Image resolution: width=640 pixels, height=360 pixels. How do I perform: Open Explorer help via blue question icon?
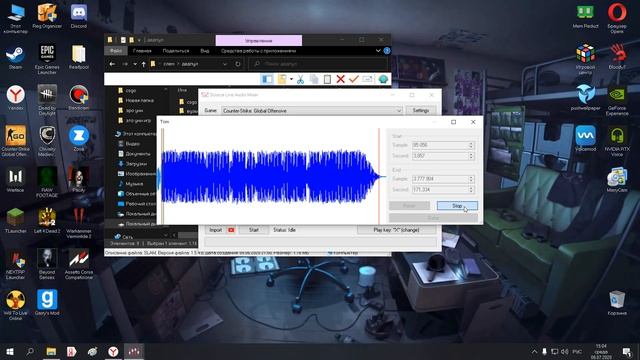[x=387, y=51]
